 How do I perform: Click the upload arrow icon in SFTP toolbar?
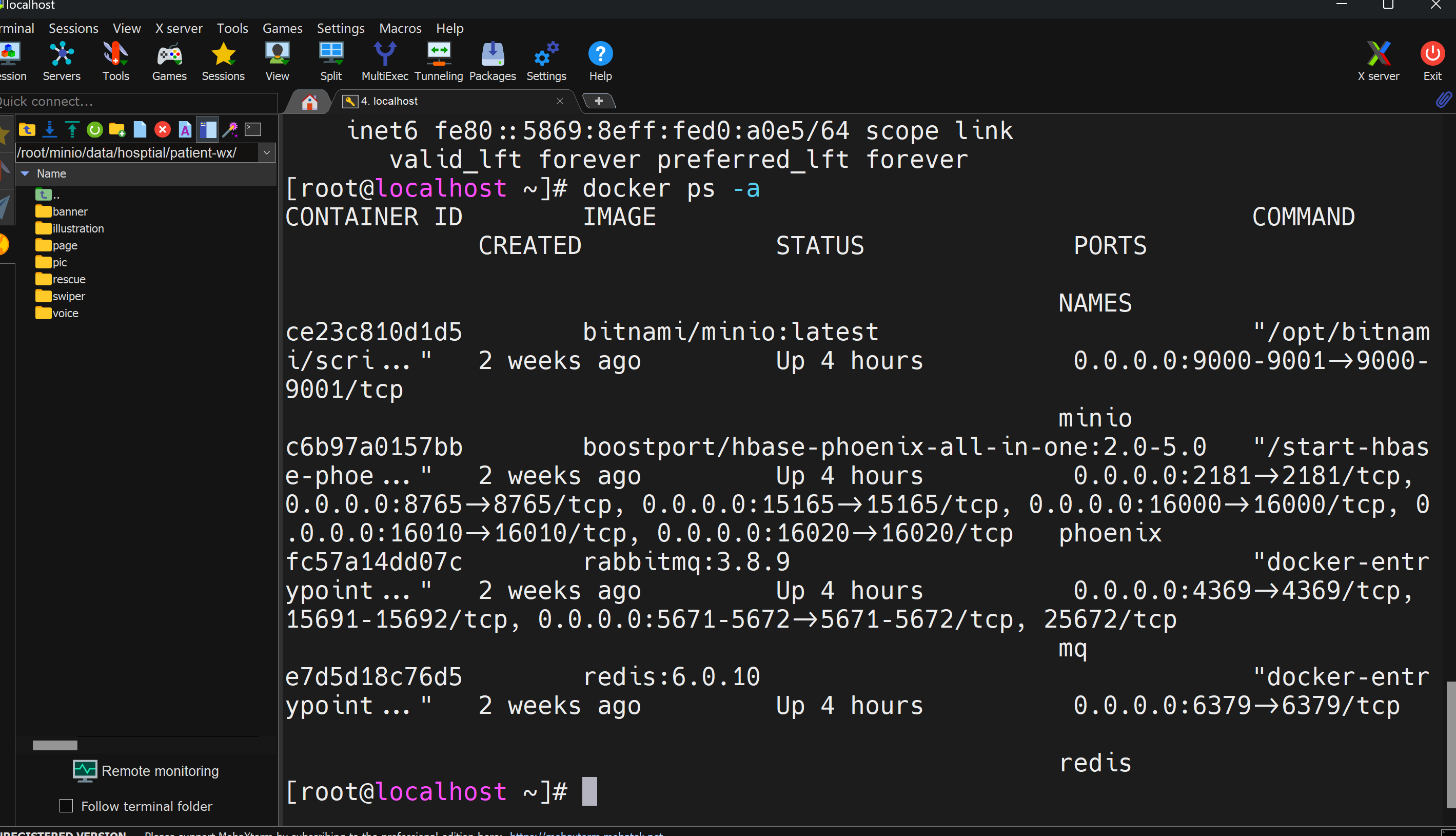tap(72, 130)
